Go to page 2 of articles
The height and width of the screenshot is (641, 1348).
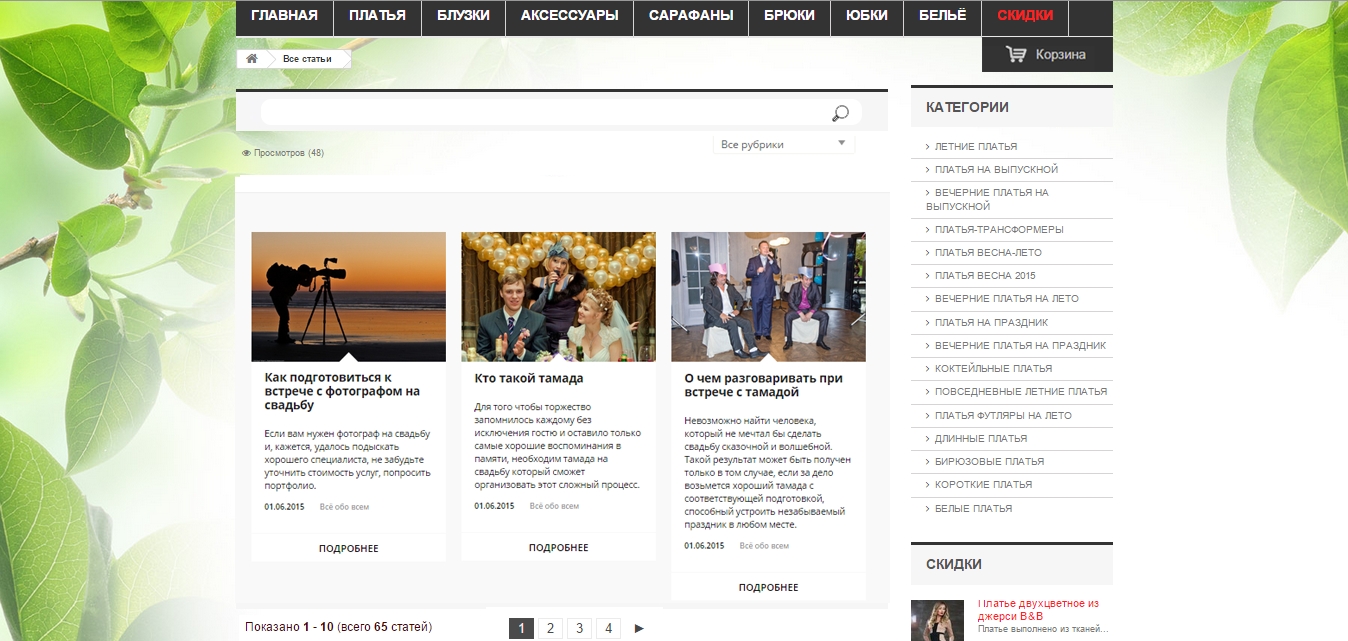[x=550, y=628]
